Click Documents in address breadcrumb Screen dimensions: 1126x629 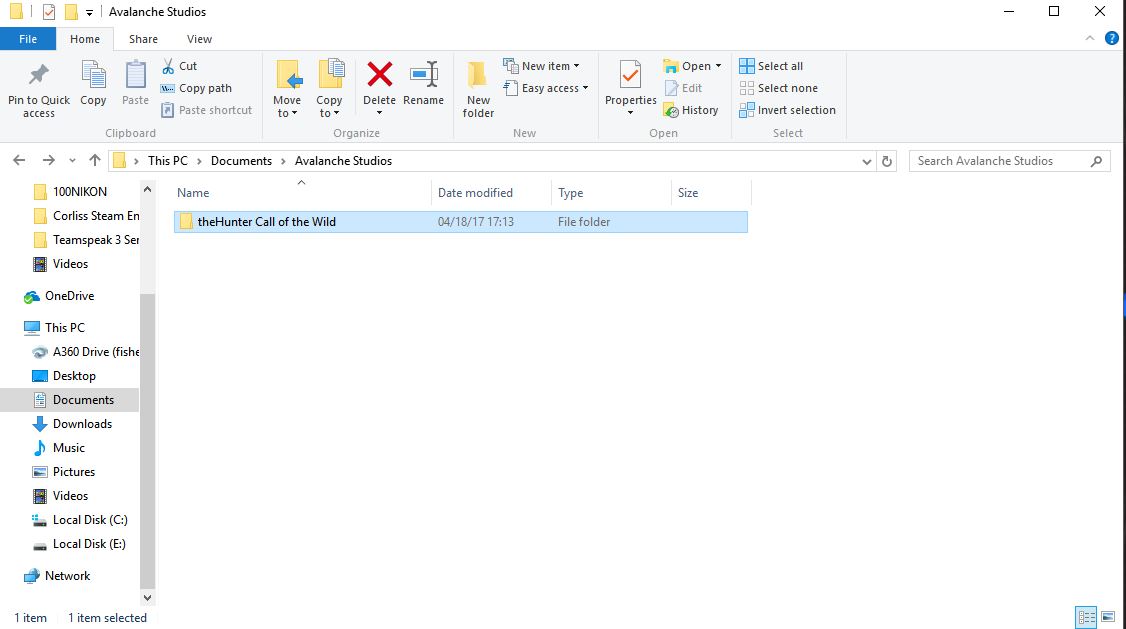click(x=241, y=161)
